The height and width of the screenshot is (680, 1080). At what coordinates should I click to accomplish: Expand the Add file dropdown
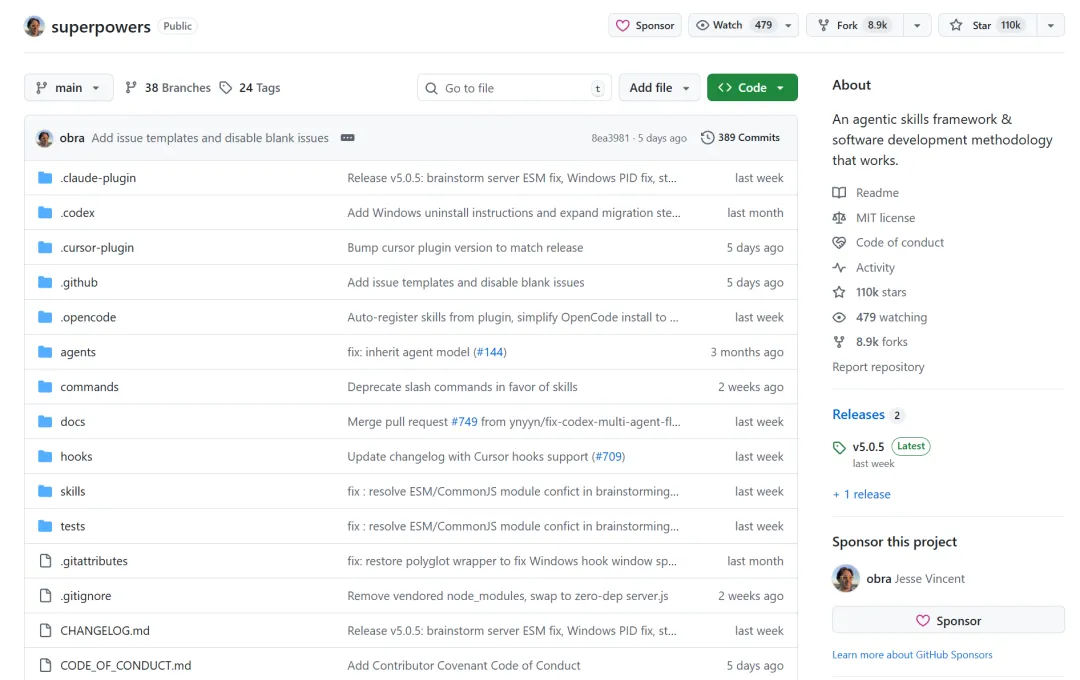[660, 88]
